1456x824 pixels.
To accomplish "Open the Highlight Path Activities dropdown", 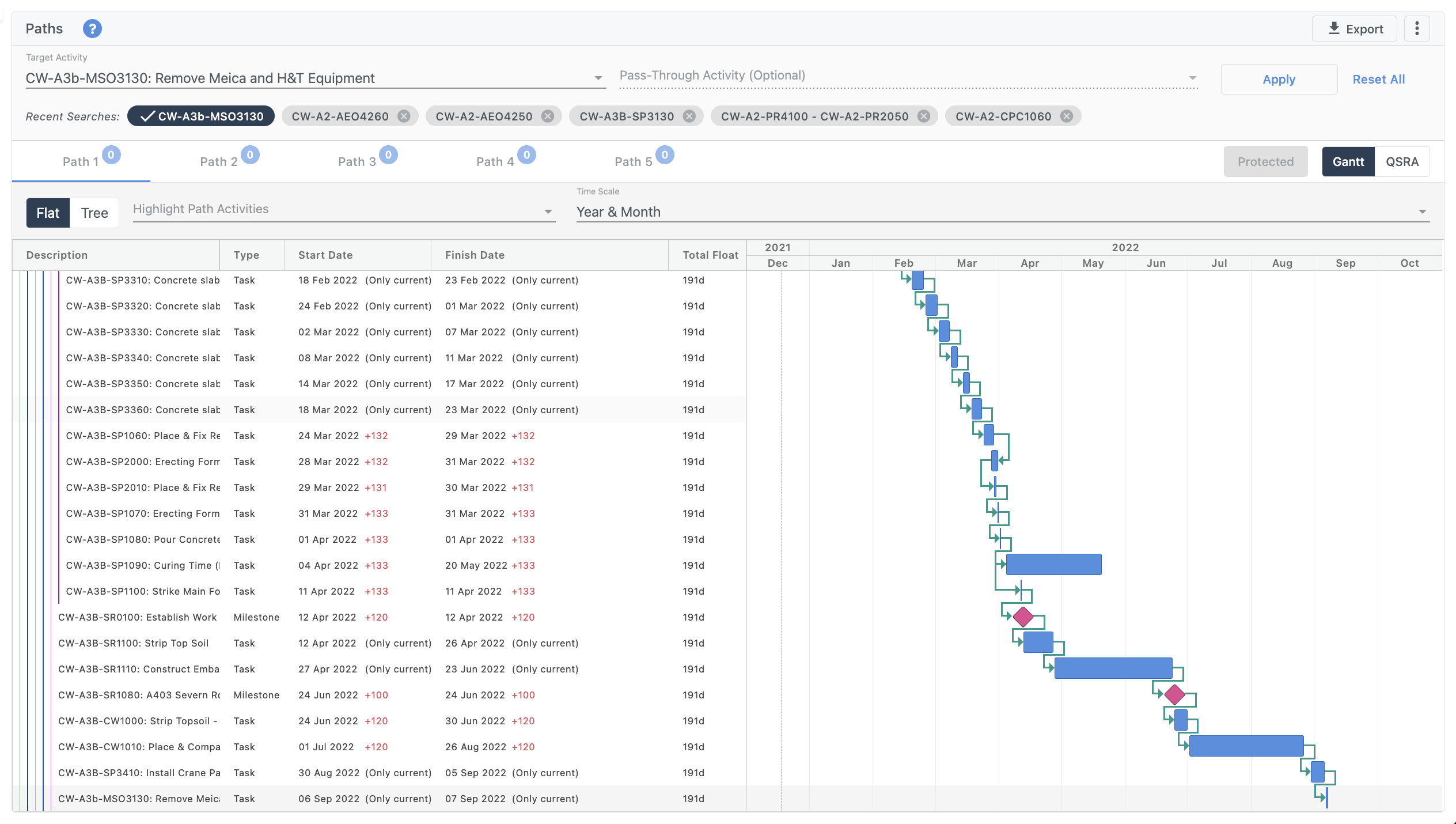I will (x=344, y=210).
